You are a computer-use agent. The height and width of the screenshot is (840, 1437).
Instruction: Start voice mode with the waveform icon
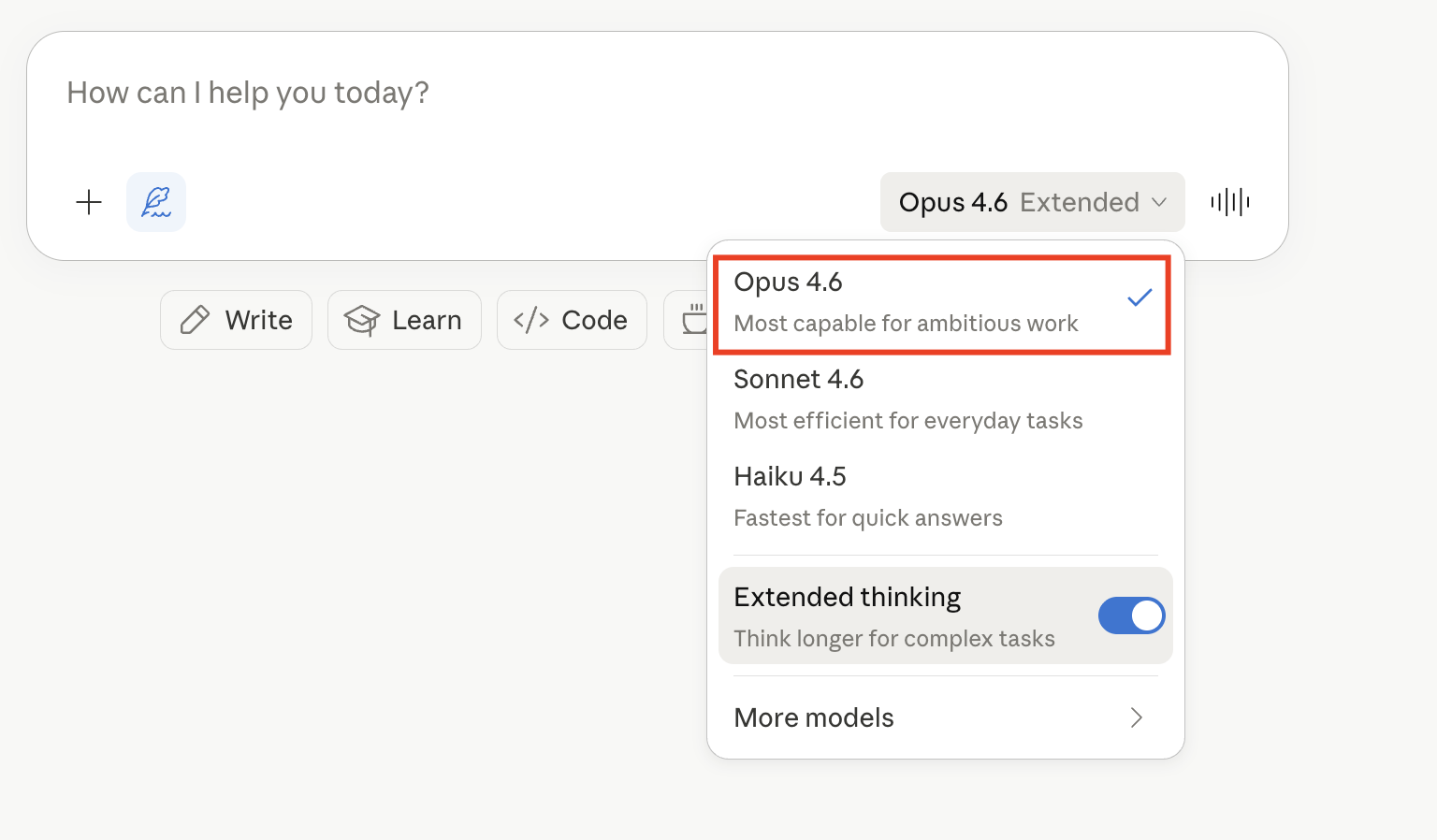coord(1230,202)
